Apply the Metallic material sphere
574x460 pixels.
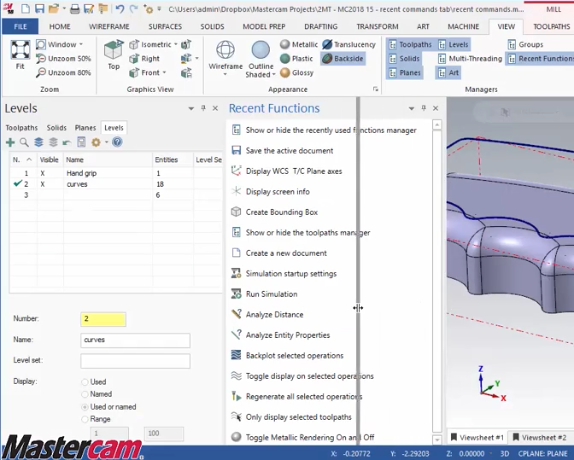[285, 44]
